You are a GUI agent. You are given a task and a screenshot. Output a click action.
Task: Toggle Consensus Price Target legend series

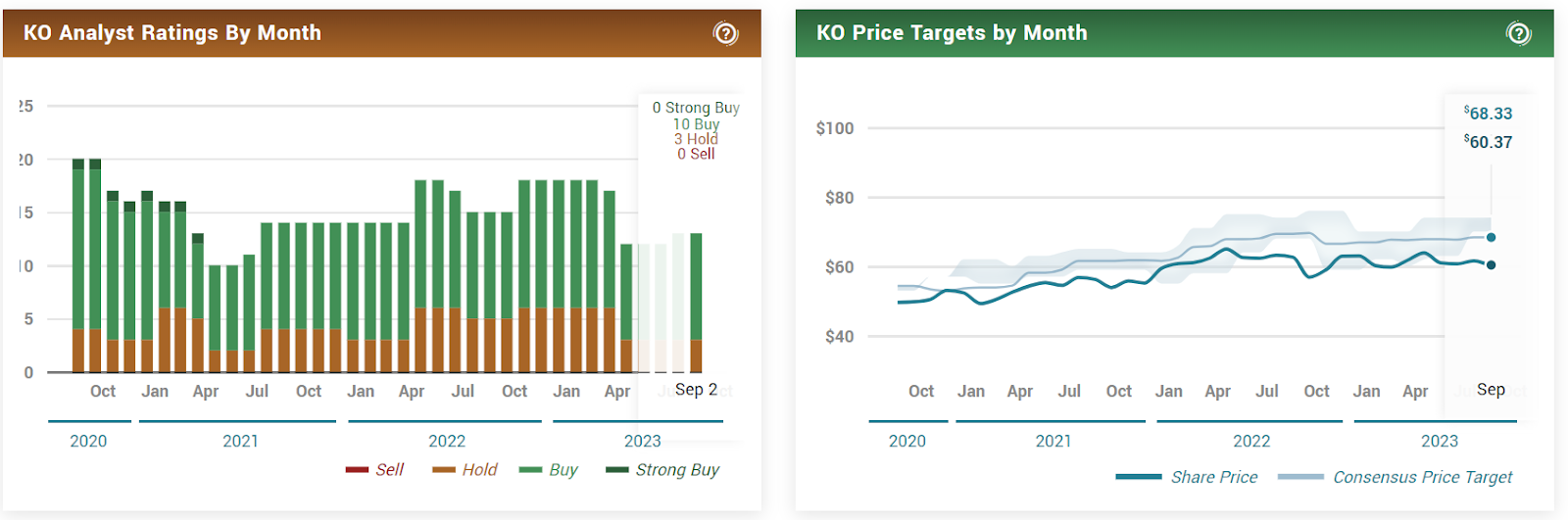pos(1396,477)
